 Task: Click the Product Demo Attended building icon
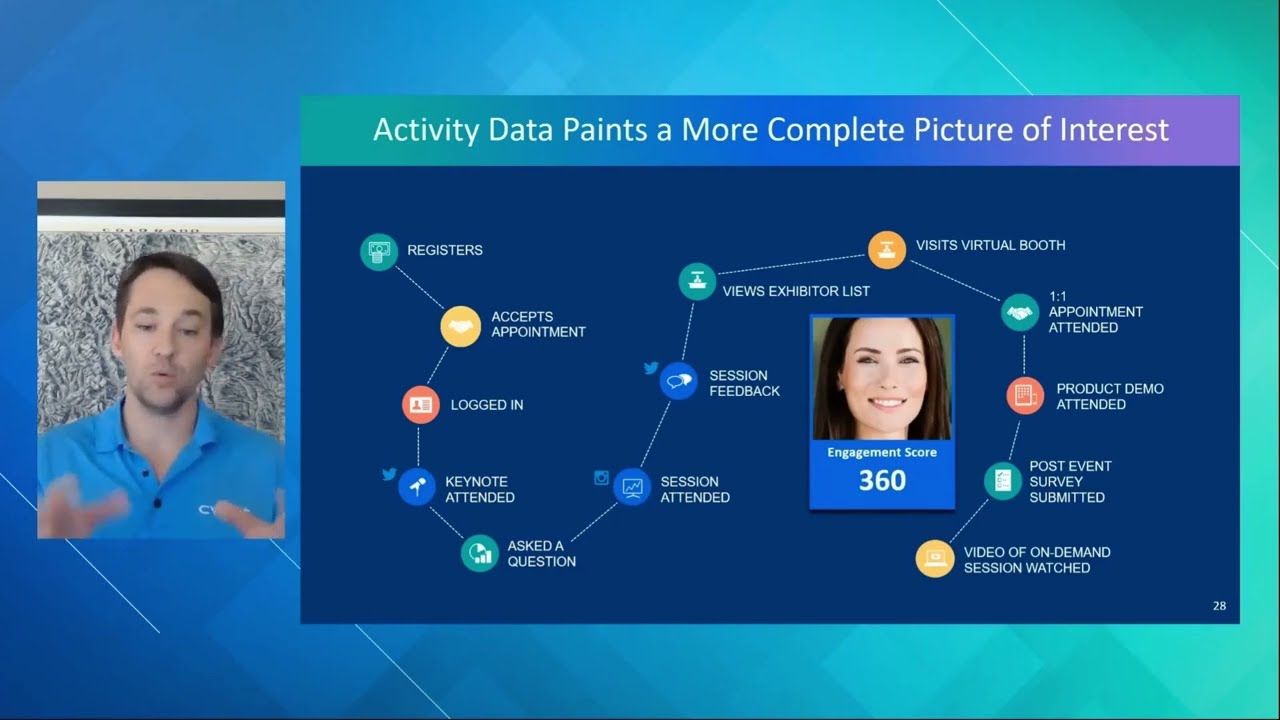tap(1025, 395)
